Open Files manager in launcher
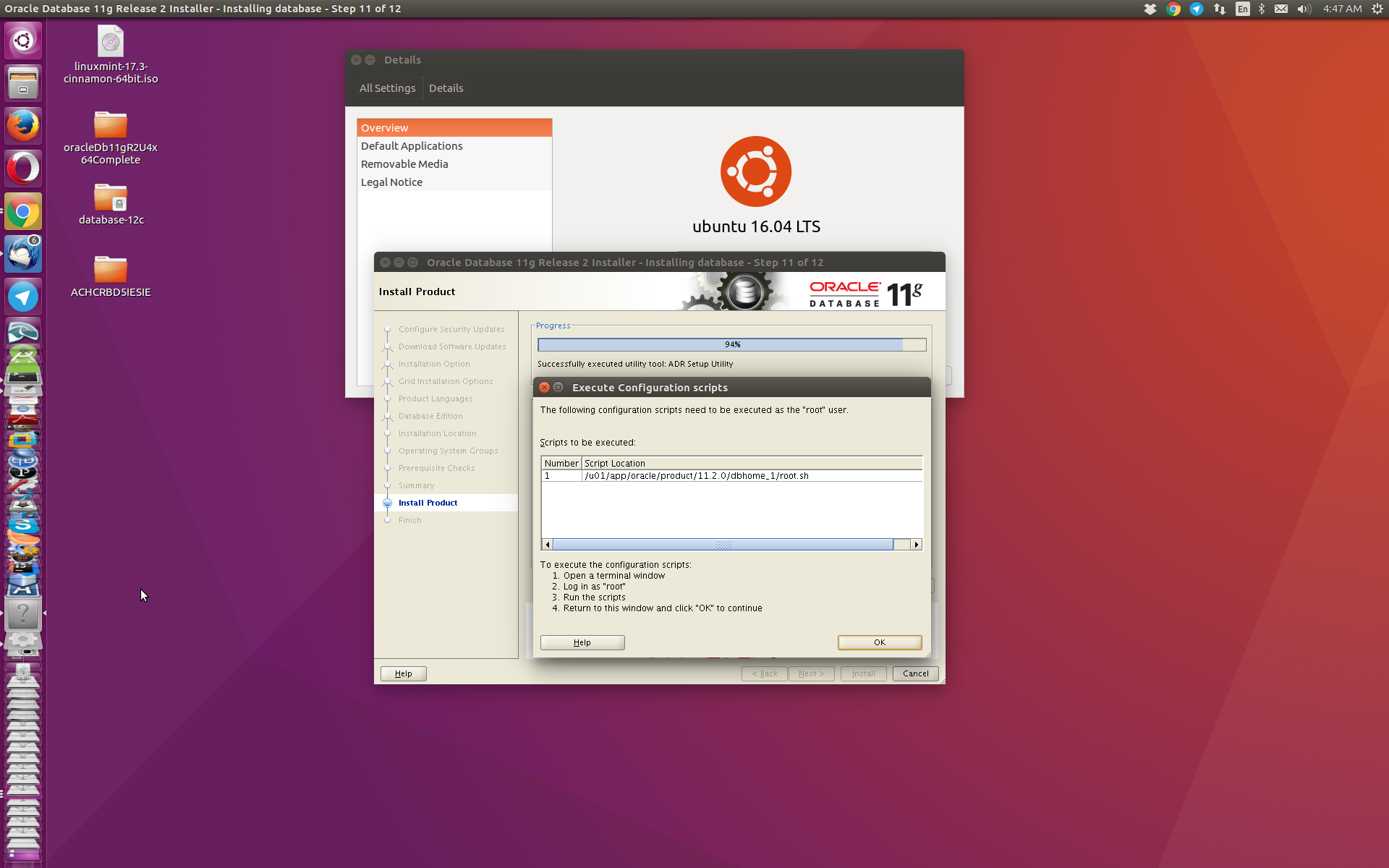The image size is (1389, 868). point(23,83)
